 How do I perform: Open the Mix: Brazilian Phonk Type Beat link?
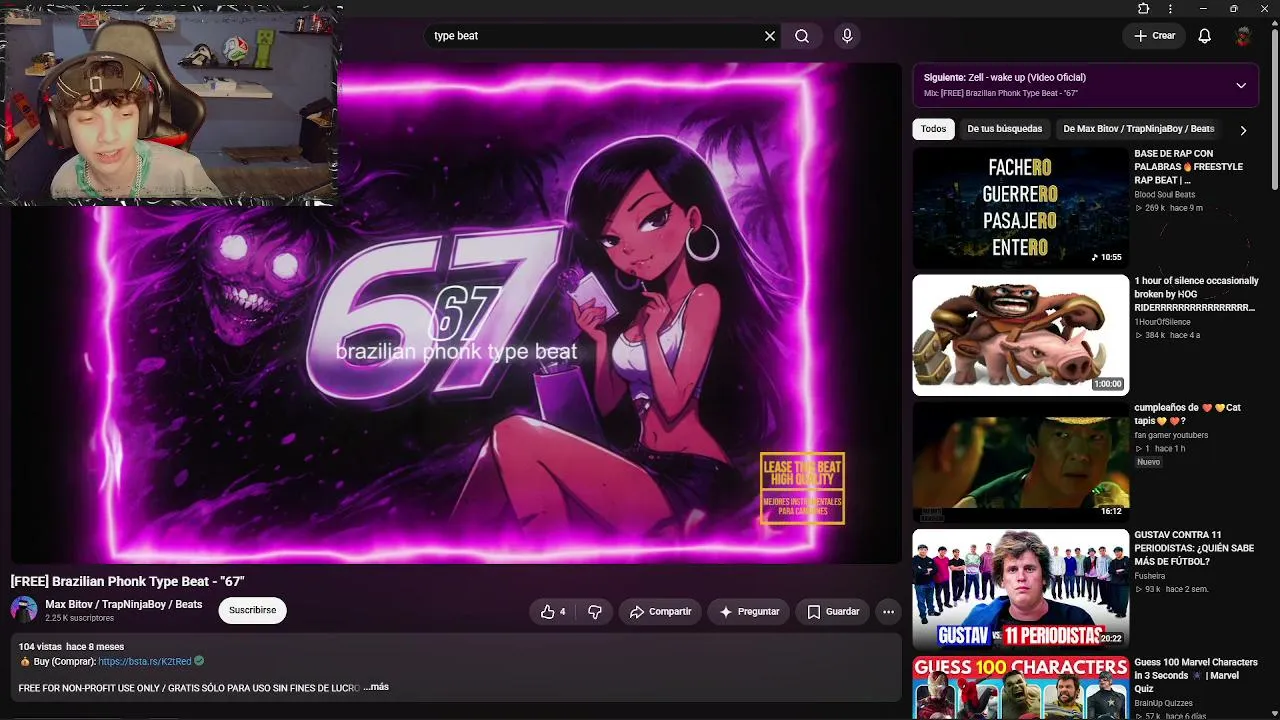[x=1001, y=93]
